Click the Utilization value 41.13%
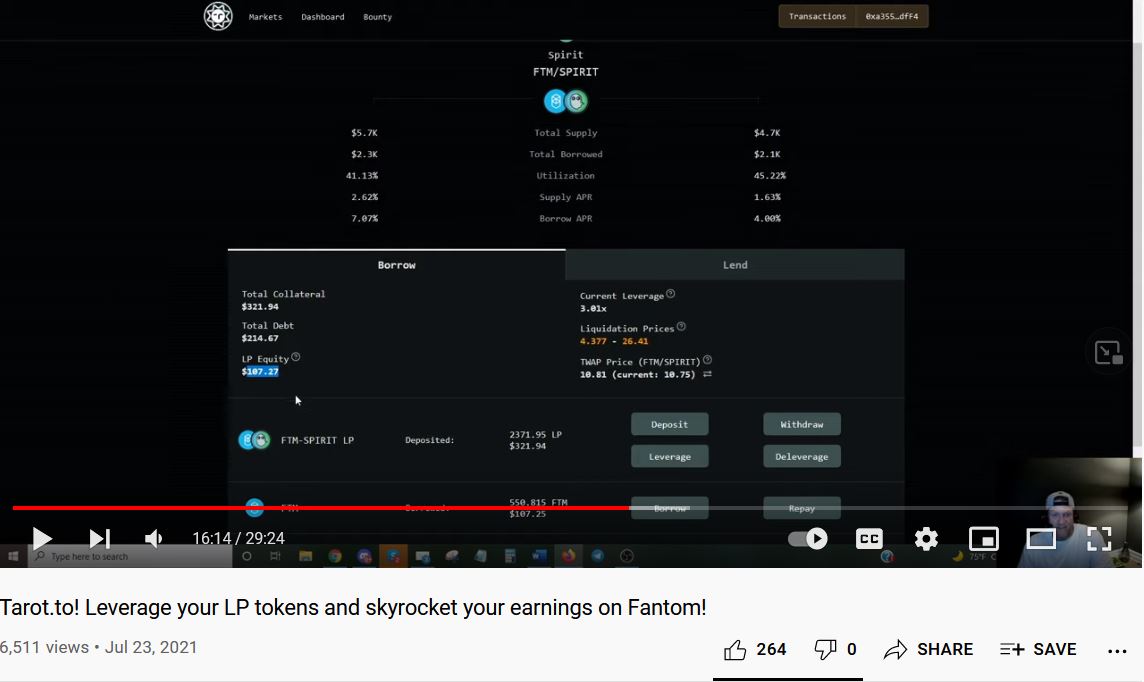1144x682 pixels. [x=362, y=175]
